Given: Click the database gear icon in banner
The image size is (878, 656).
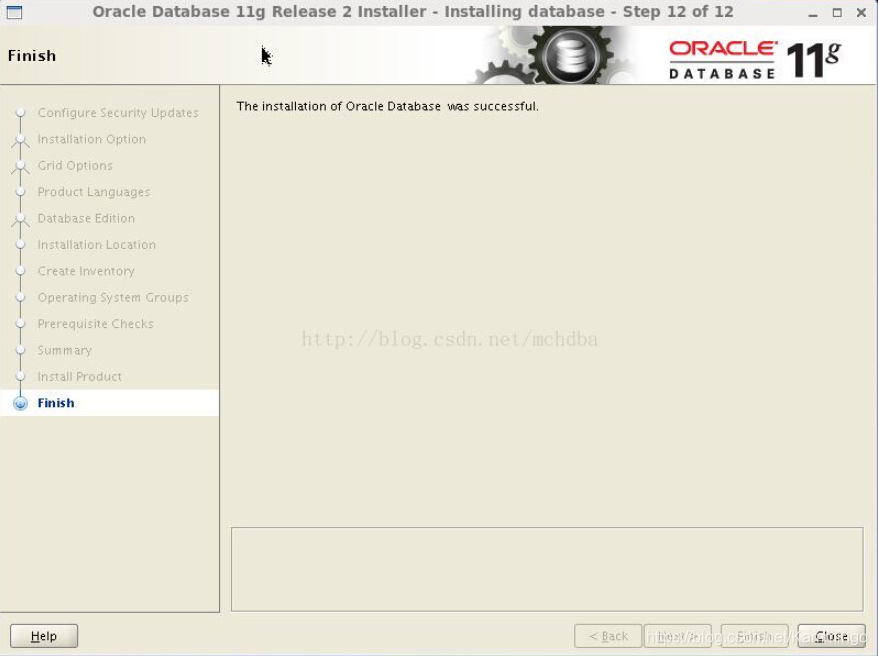Looking at the screenshot, I should (x=571, y=56).
